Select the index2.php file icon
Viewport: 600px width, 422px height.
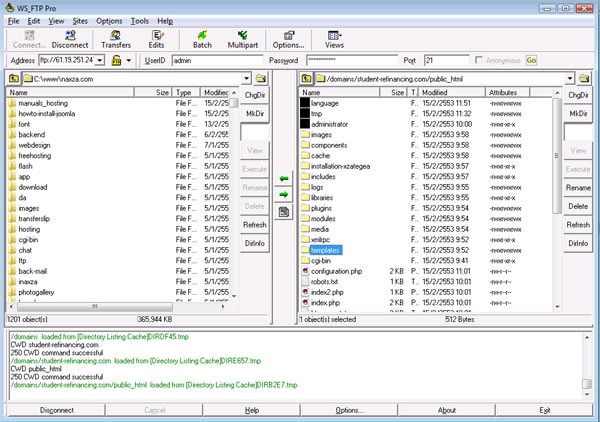[x=305, y=292]
